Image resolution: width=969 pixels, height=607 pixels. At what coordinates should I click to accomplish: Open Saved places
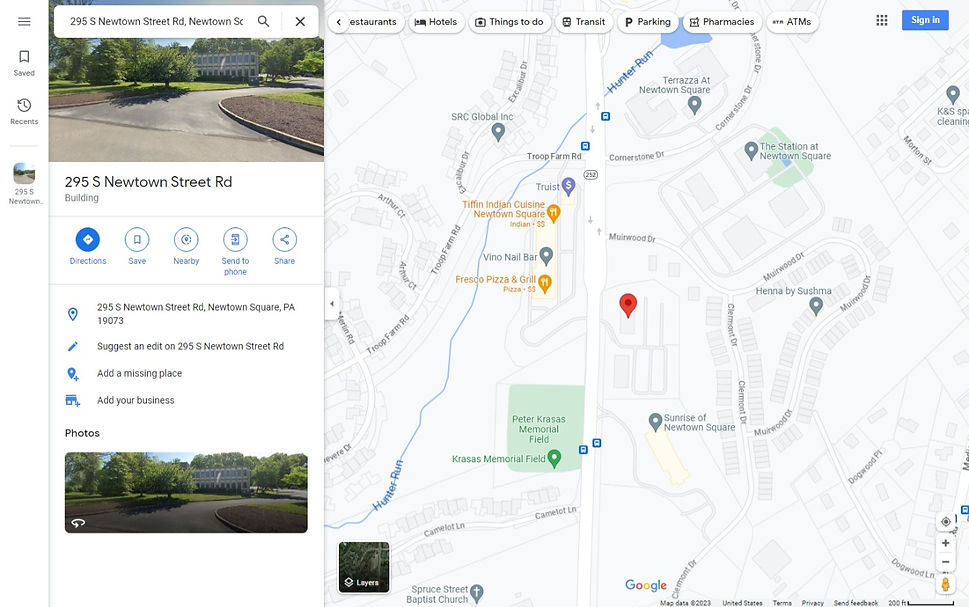point(24,63)
